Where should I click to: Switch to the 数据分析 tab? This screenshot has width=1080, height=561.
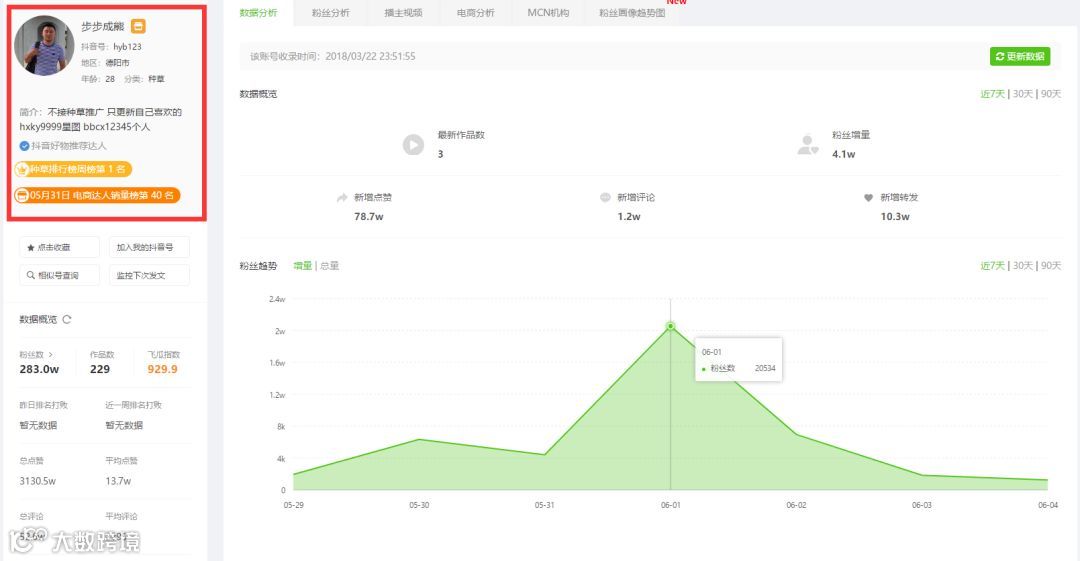coord(258,12)
